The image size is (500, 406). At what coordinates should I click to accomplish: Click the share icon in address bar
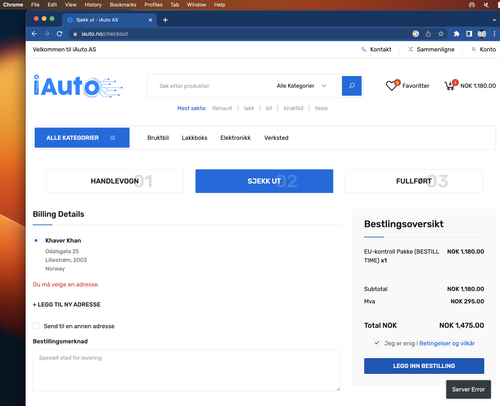click(x=428, y=34)
